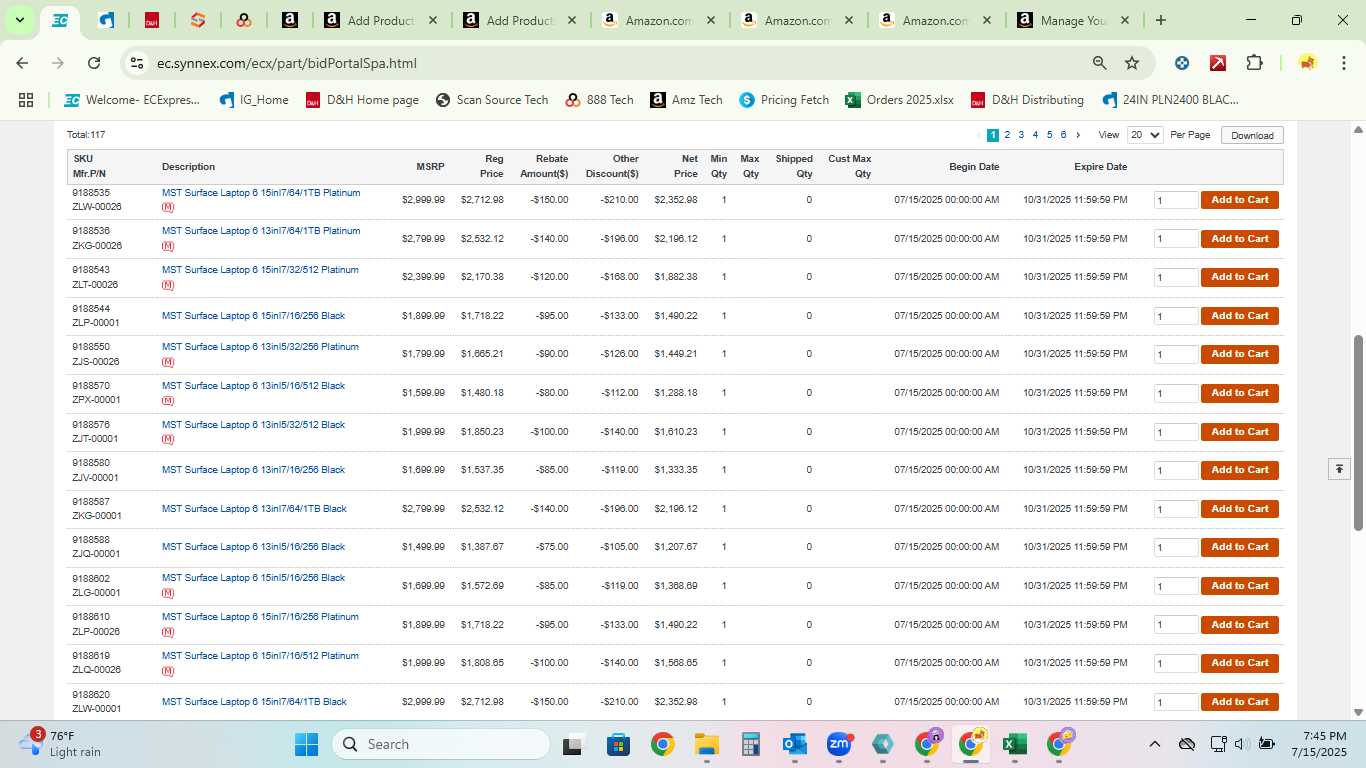Open the tab search dropdown arrow
This screenshot has height=768, width=1366.
[19, 20]
